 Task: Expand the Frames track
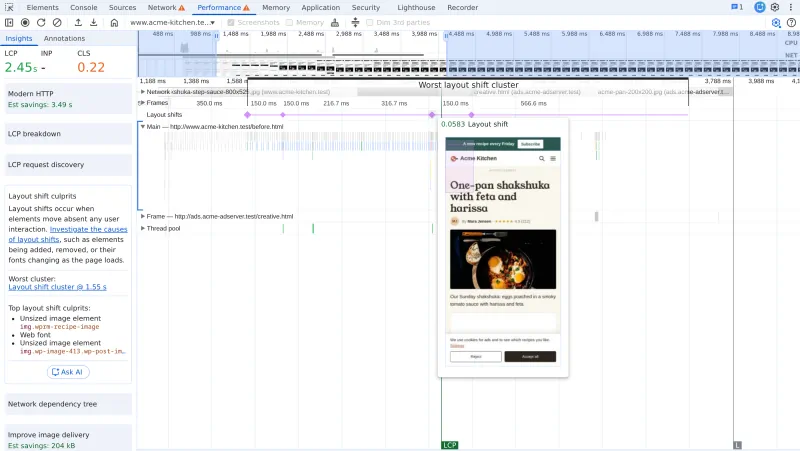pyautogui.click(x=143, y=103)
